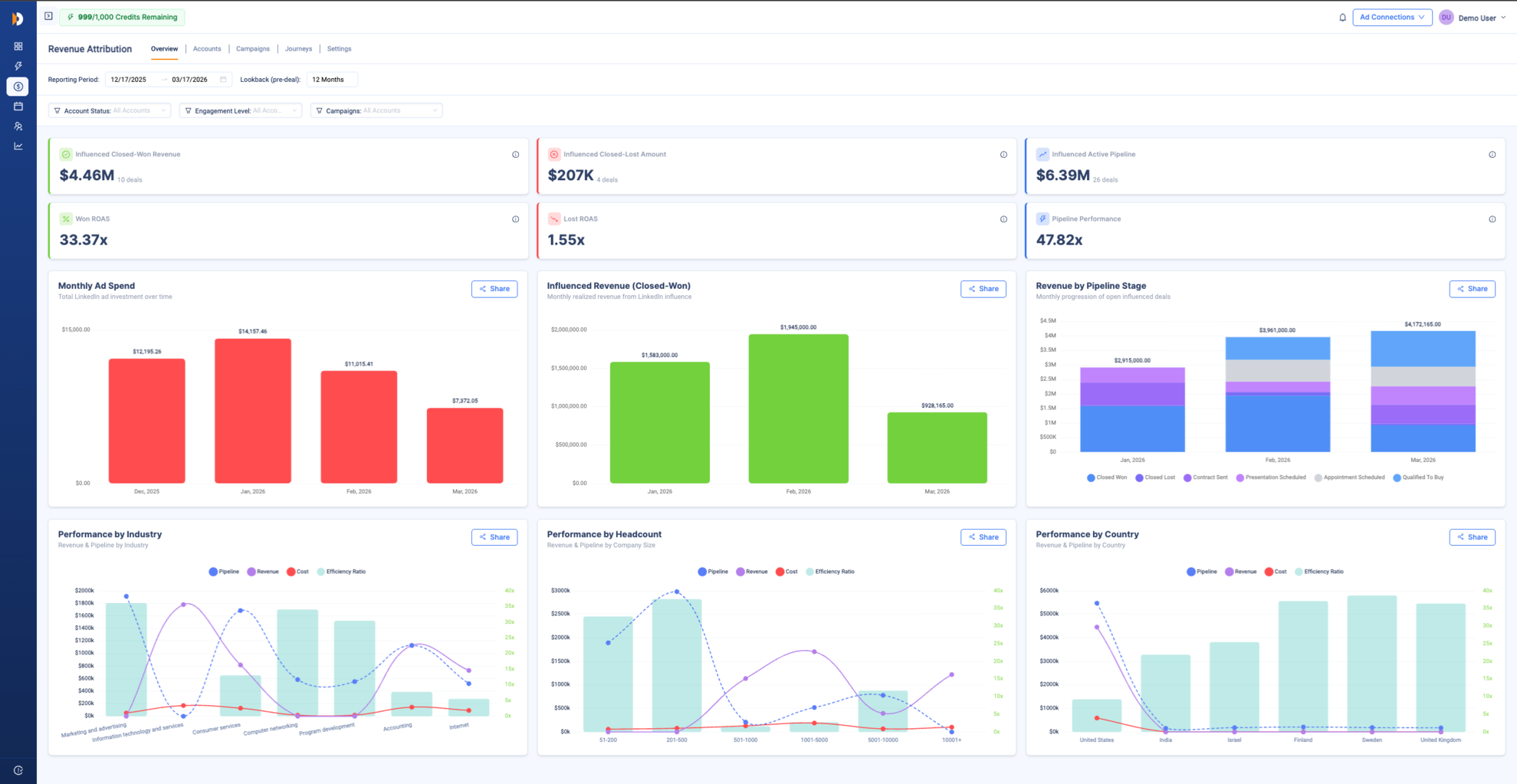
Task: Open the notifications bell
Action: (x=1342, y=18)
